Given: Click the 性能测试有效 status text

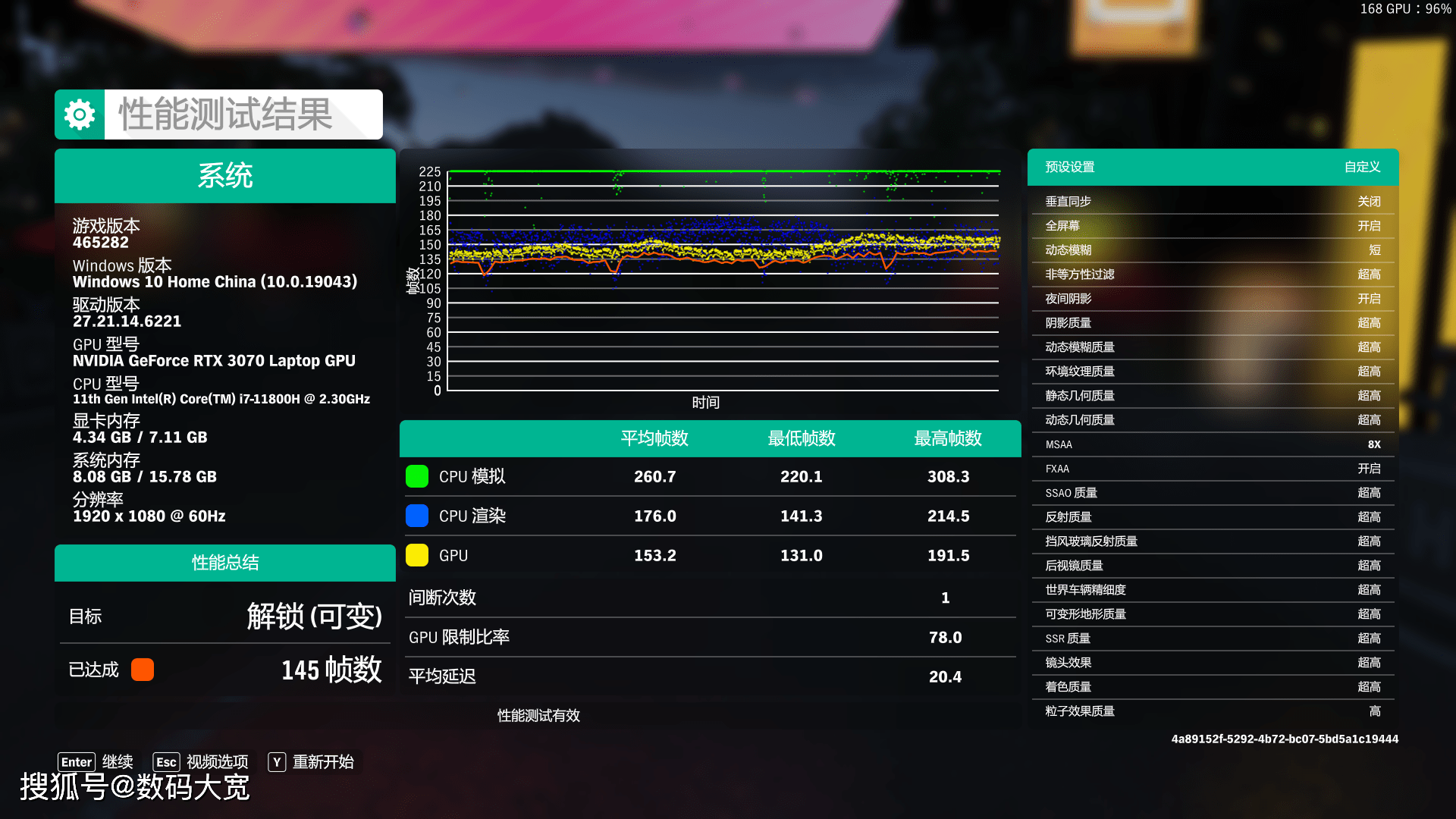Looking at the screenshot, I should point(538,716).
